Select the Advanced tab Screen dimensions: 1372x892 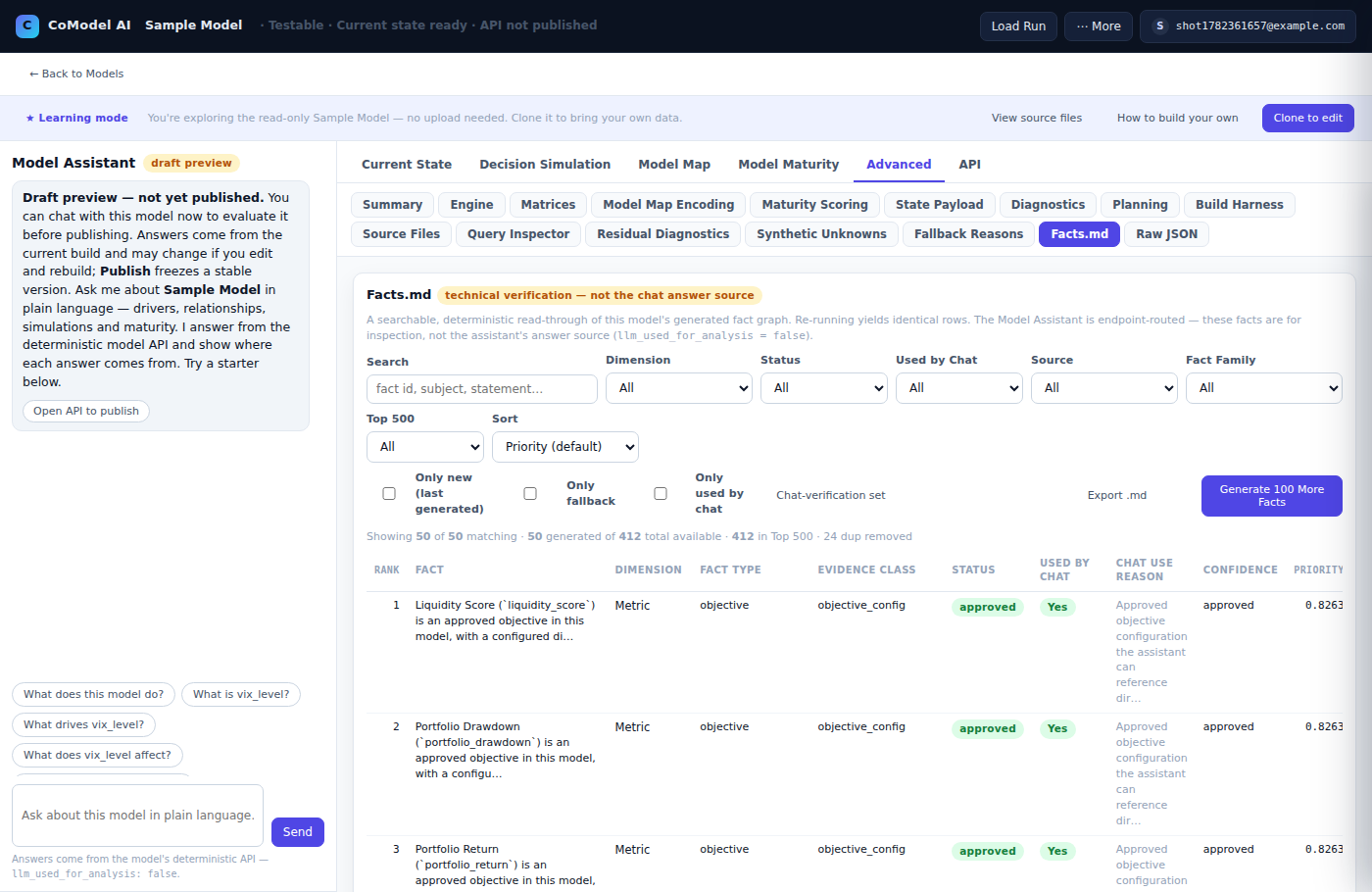899,165
